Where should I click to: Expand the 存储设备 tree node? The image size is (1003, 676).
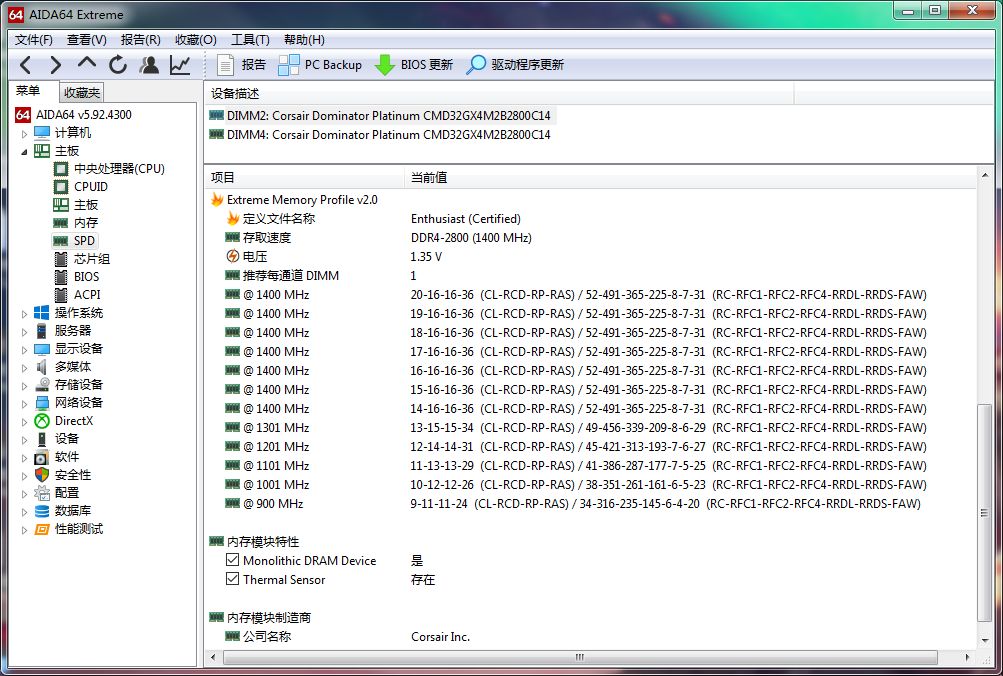(24, 385)
